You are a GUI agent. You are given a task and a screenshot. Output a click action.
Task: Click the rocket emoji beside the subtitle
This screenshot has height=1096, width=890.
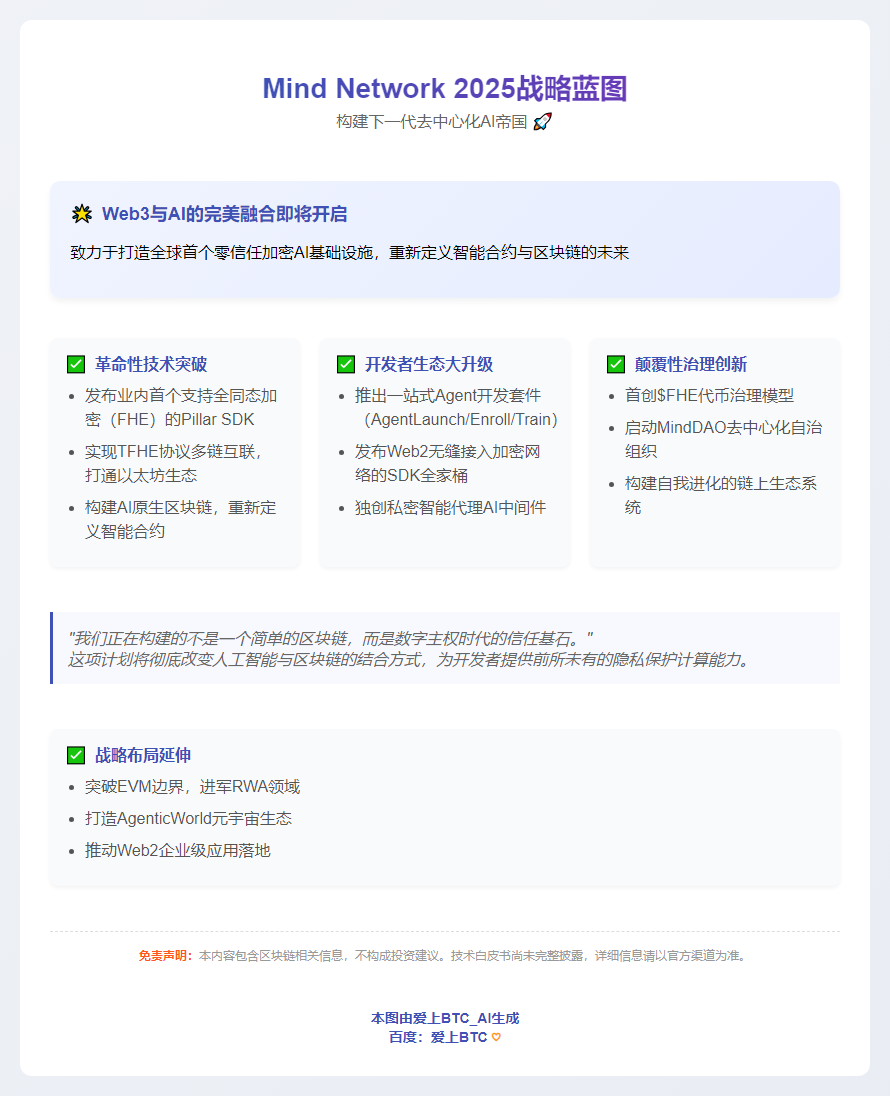(x=542, y=122)
